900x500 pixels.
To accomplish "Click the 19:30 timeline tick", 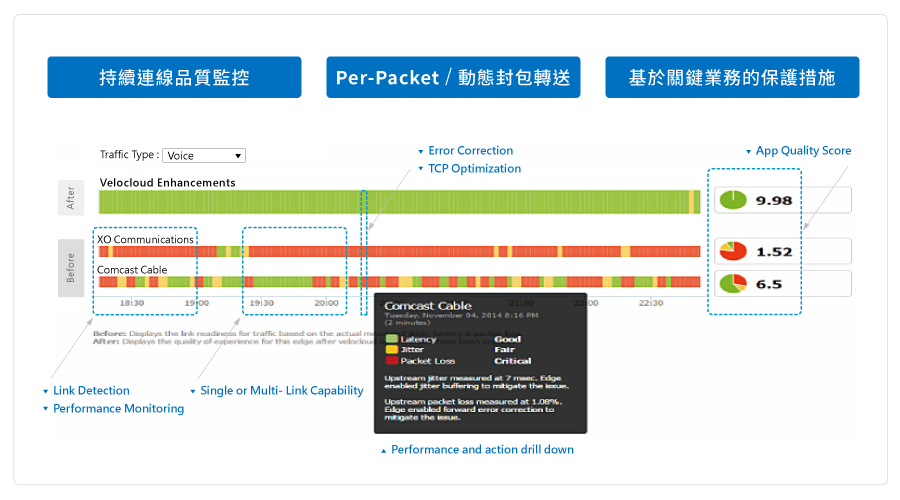I will [262, 303].
